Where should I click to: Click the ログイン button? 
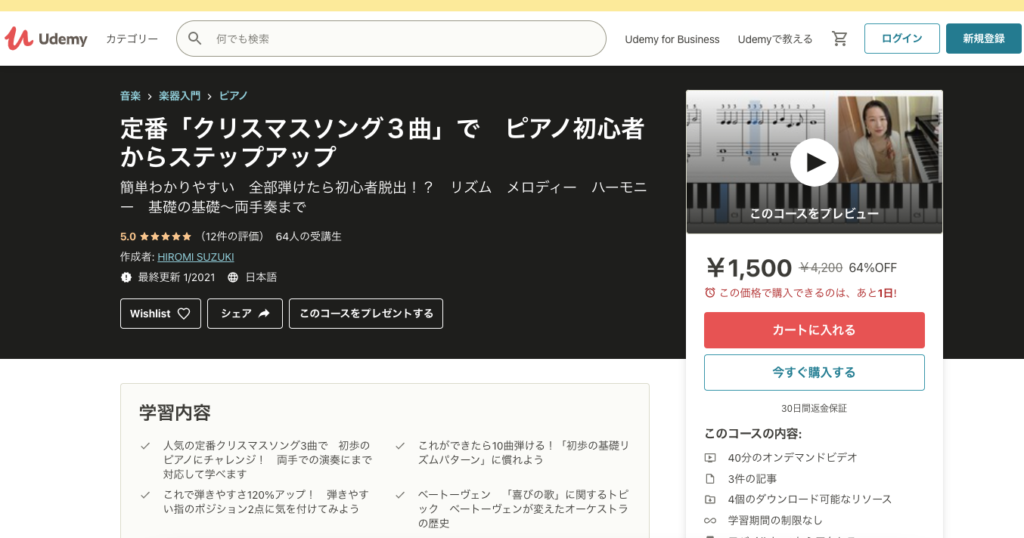tap(901, 39)
